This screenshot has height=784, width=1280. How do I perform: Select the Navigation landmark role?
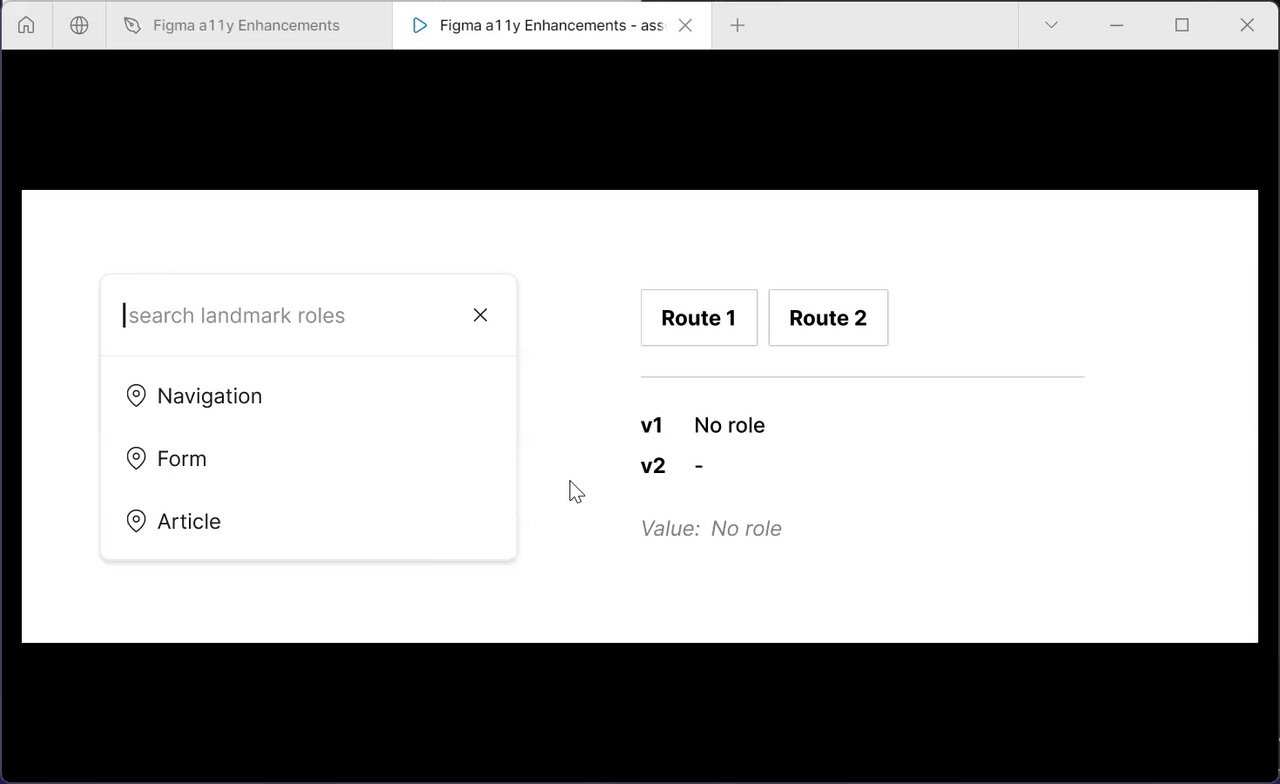tap(209, 396)
